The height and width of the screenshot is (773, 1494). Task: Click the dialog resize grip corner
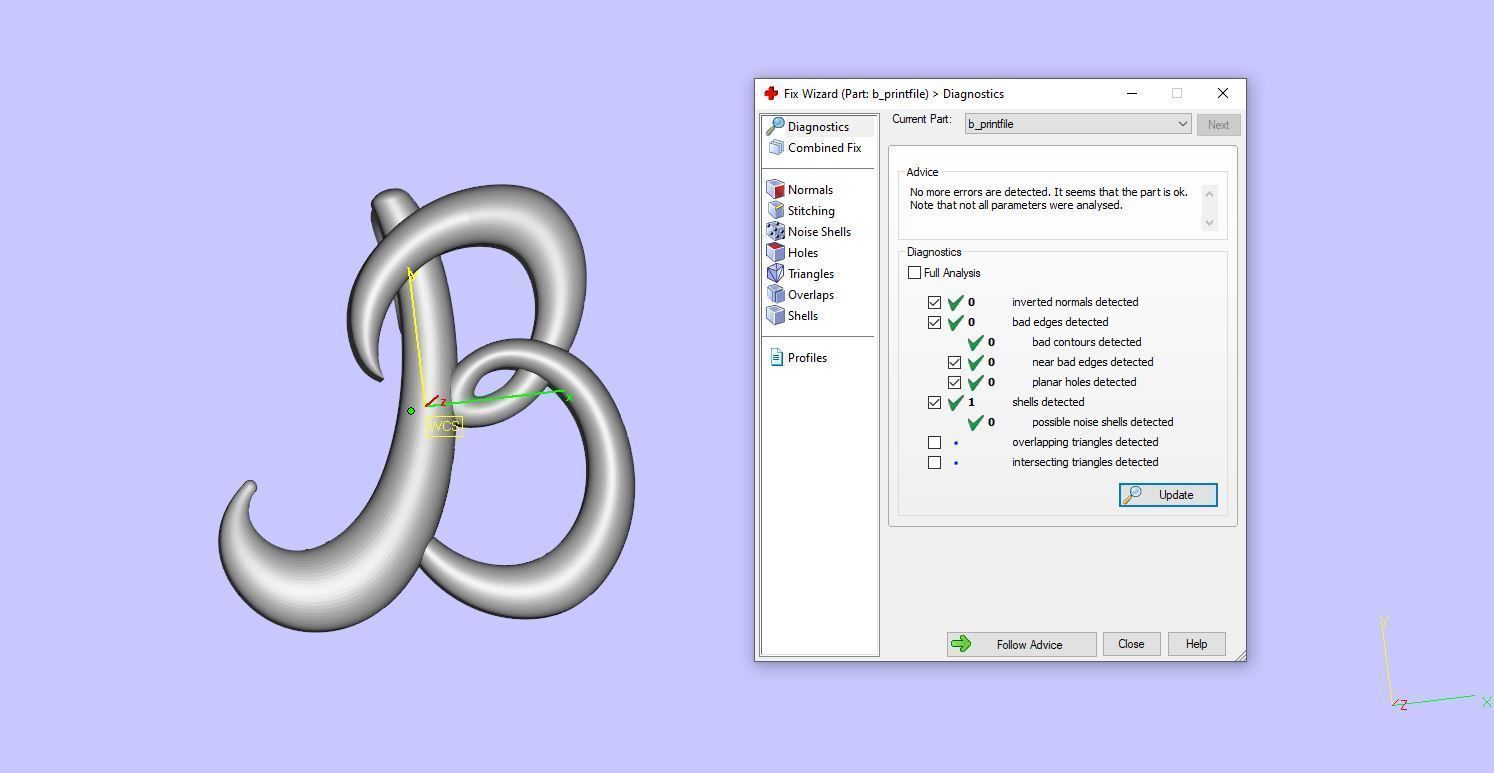1240,655
